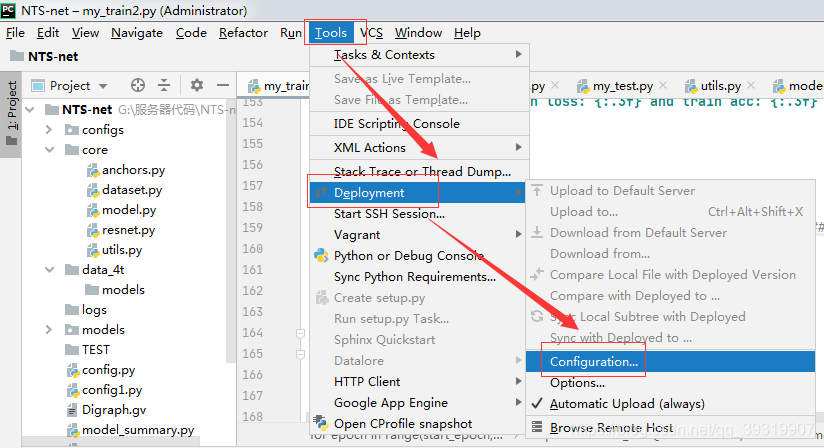Click the Open CProfile snapshot icon

(321, 424)
